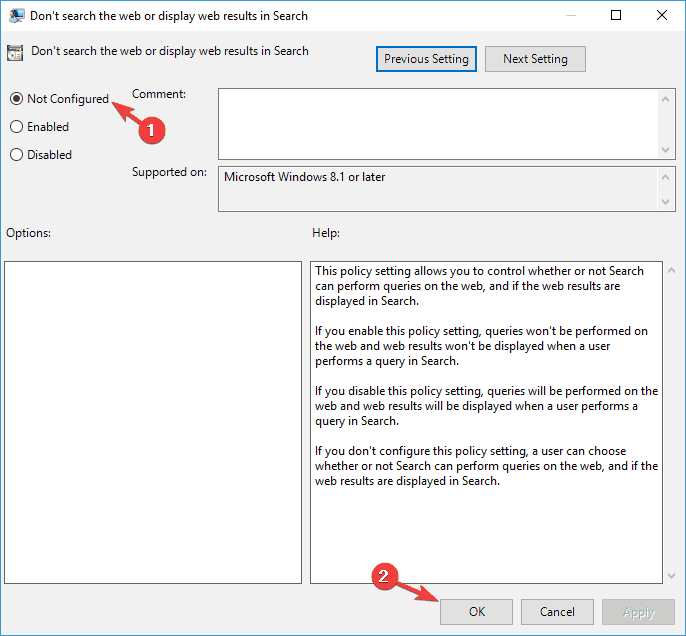Viewport: 686px width, 636px height.
Task: Click the policy heading below title bar
Action: pyautogui.click(x=170, y=51)
